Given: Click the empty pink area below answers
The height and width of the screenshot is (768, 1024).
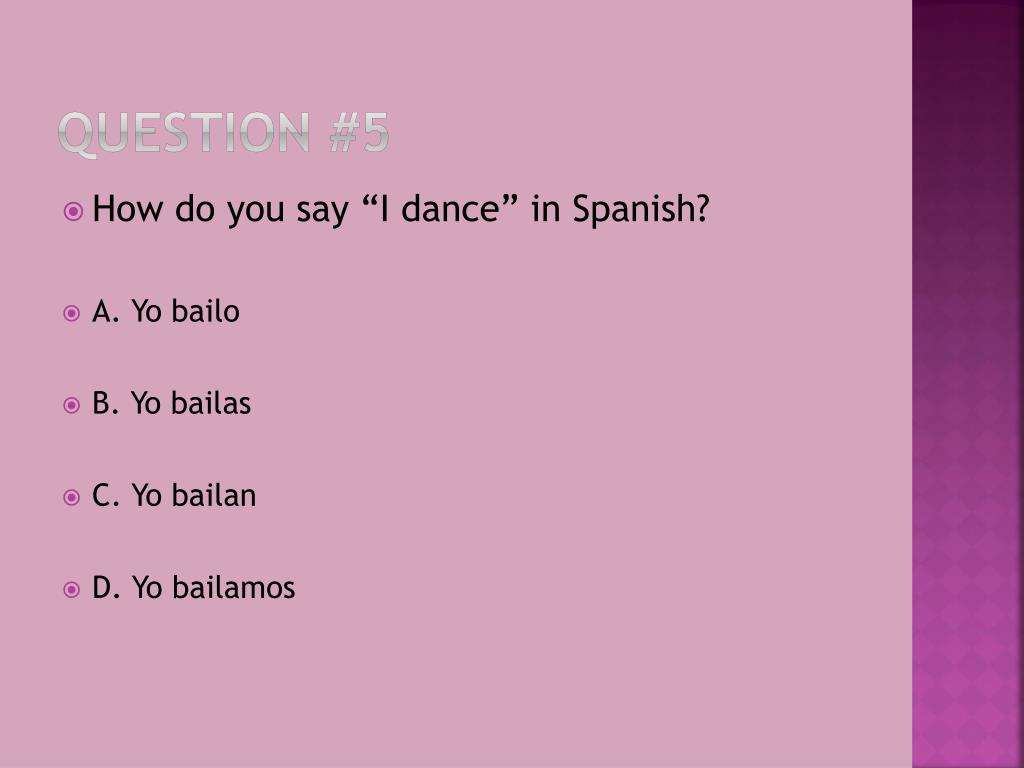Looking at the screenshot, I should (456, 692).
